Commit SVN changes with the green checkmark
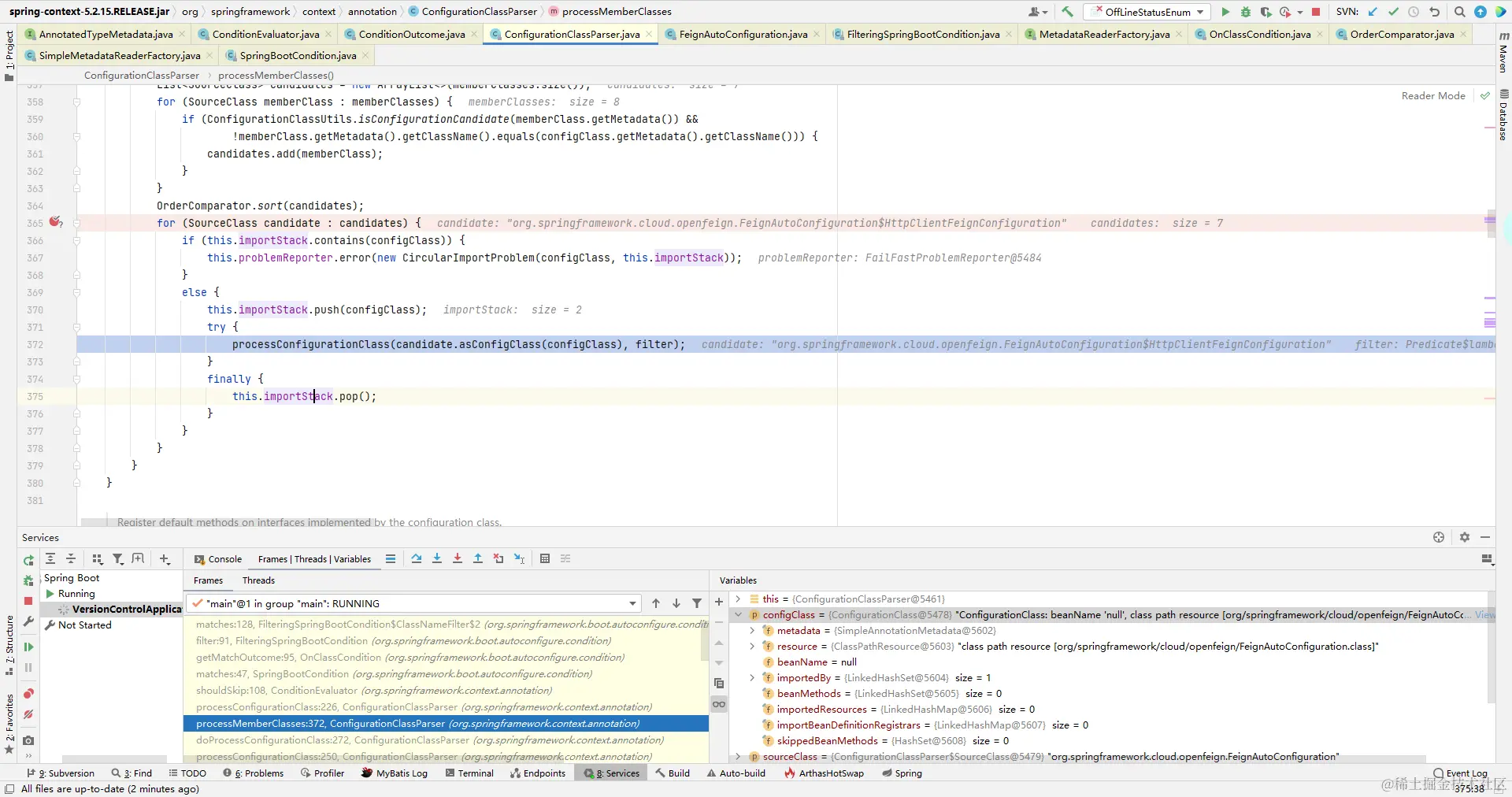Screen dimensions: 1512x797 pyautogui.click(x=1393, y=12)
